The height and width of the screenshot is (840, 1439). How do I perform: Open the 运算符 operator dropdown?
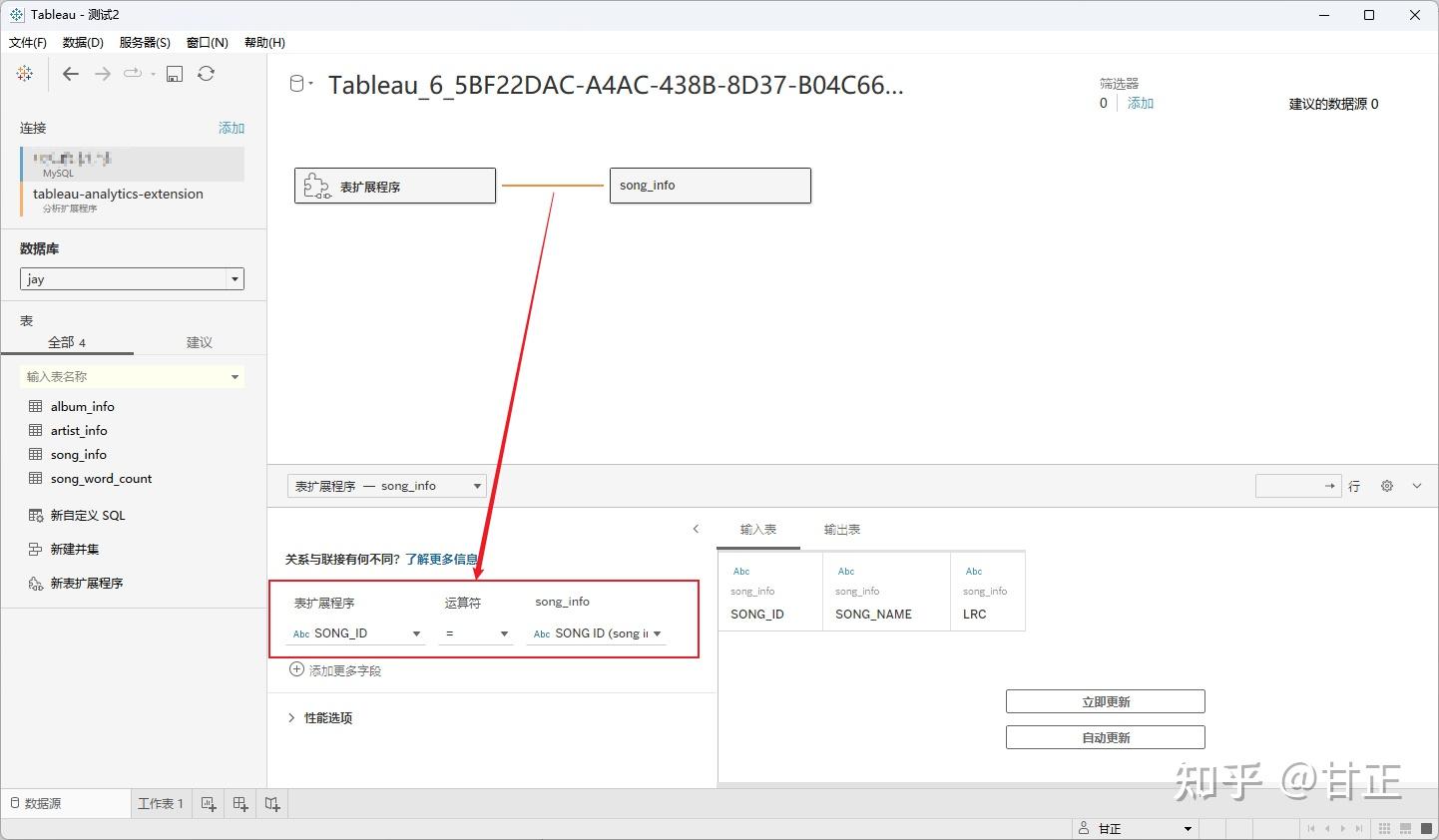tap(504, 633)
